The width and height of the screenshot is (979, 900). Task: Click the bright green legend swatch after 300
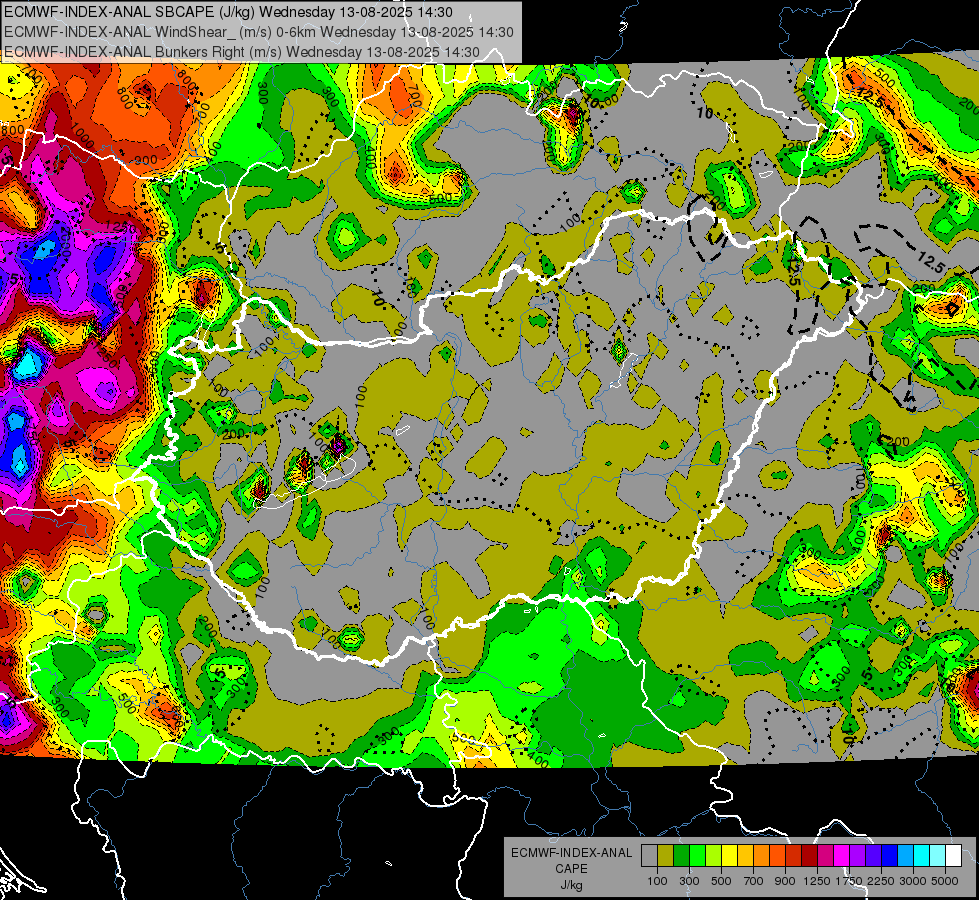697,856
